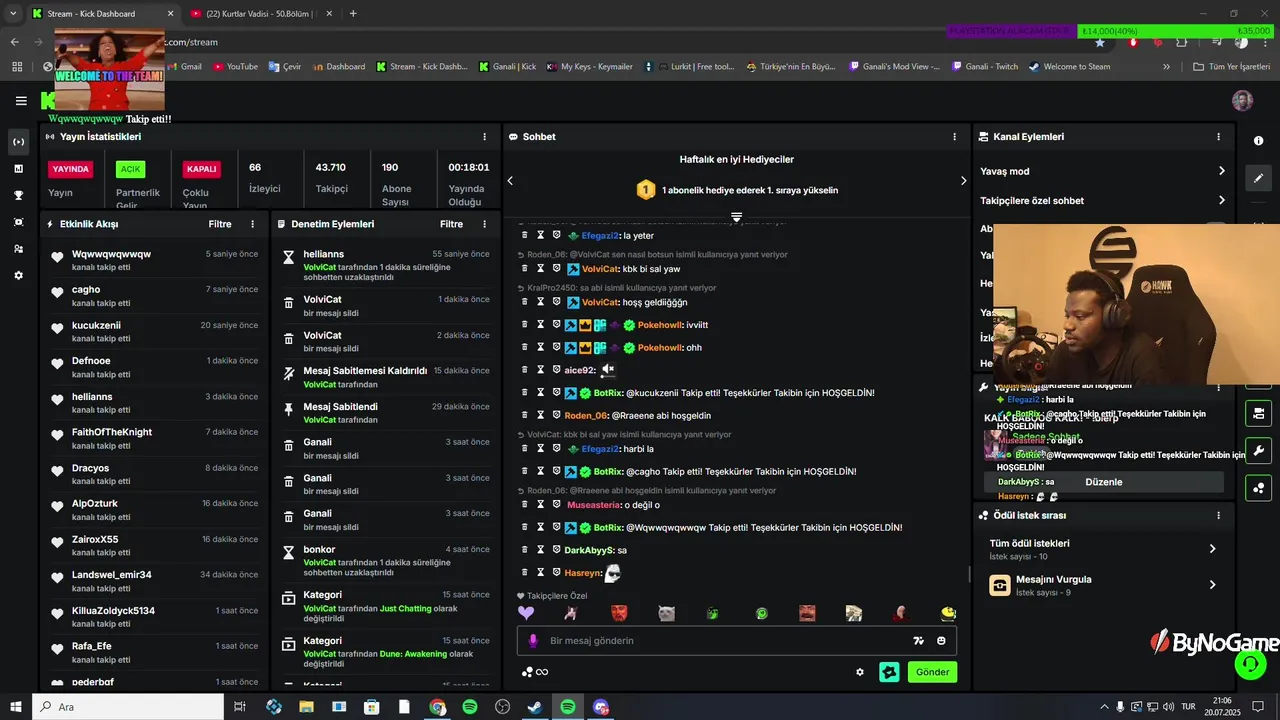Collapse the gifters banner with the chevron
Viewport: 1280px width, 720px height.
(736, 217)
